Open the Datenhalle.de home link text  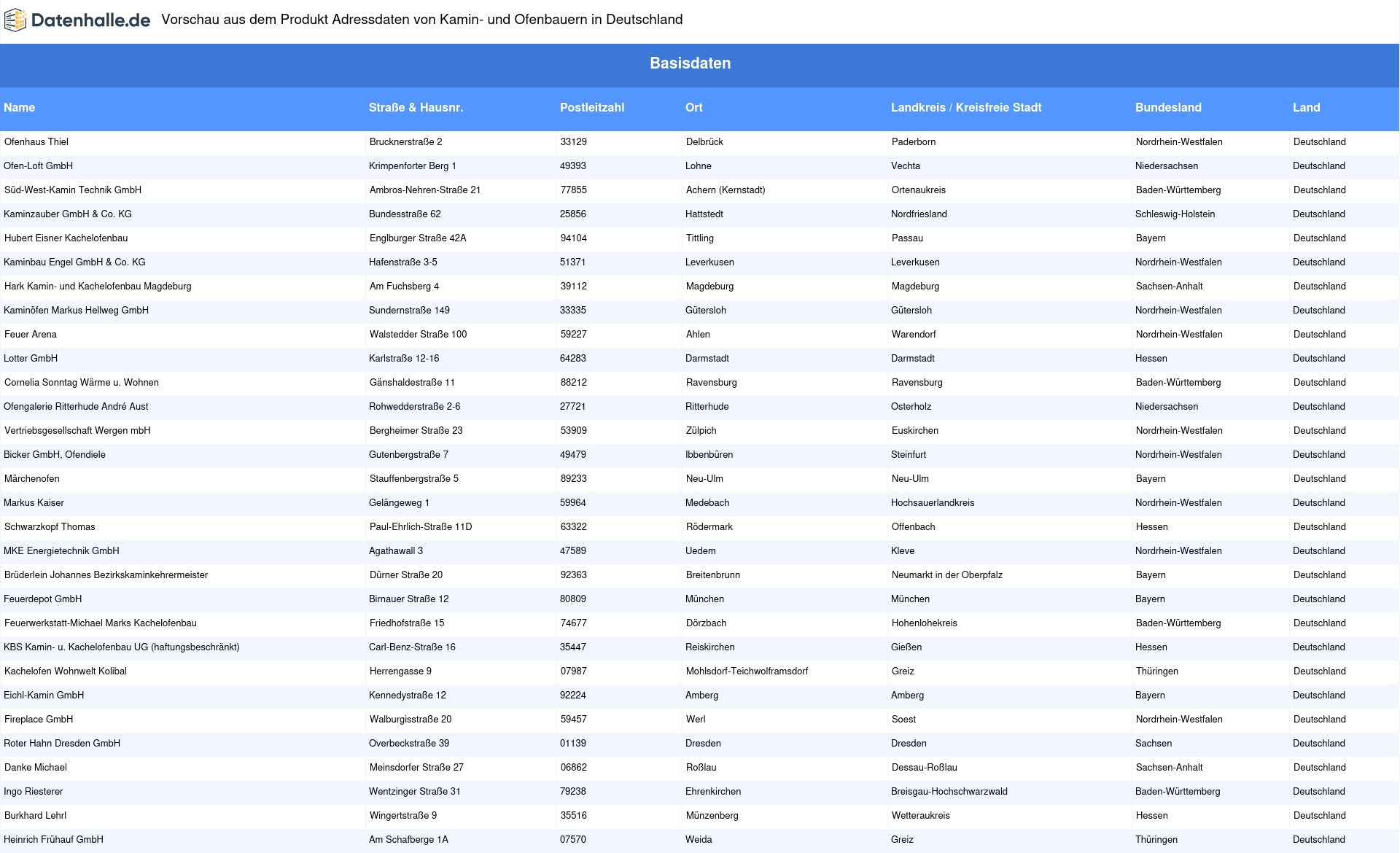point(90,20)
